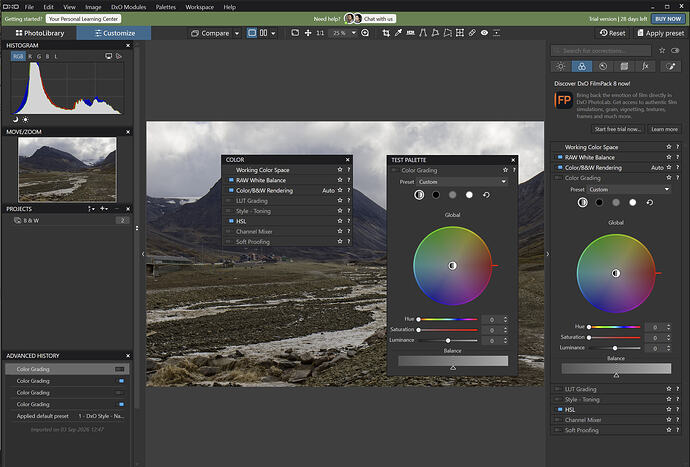Adjust the Luminance slider in Test Palette
This screenshot has height=467, width=690.
pos(448,340)
